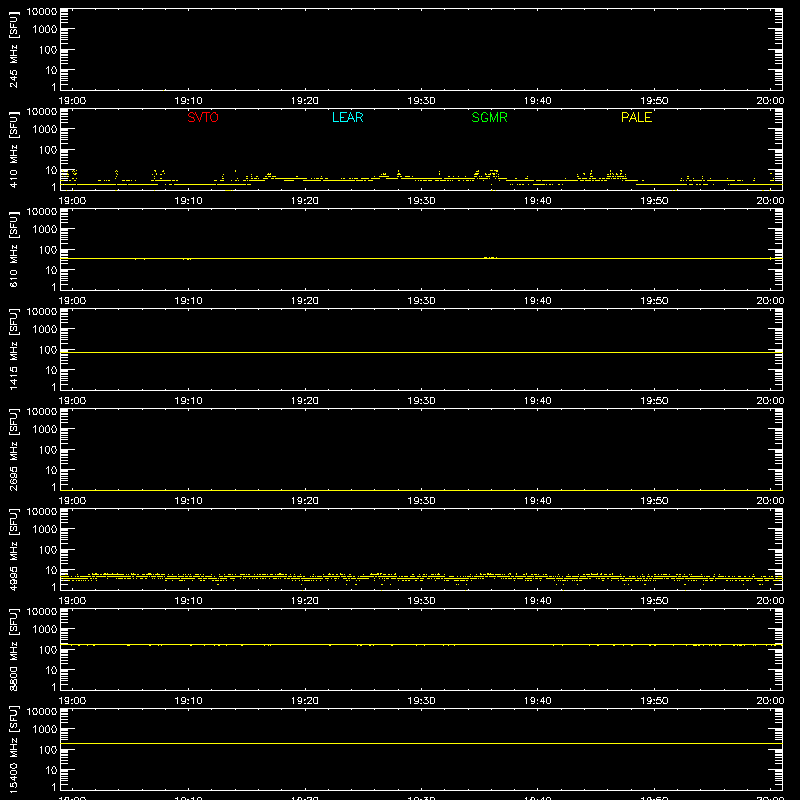800x800 pixels.
Task: Select the 1415 MHz [SFU] axis title
Action: [13, 349]
